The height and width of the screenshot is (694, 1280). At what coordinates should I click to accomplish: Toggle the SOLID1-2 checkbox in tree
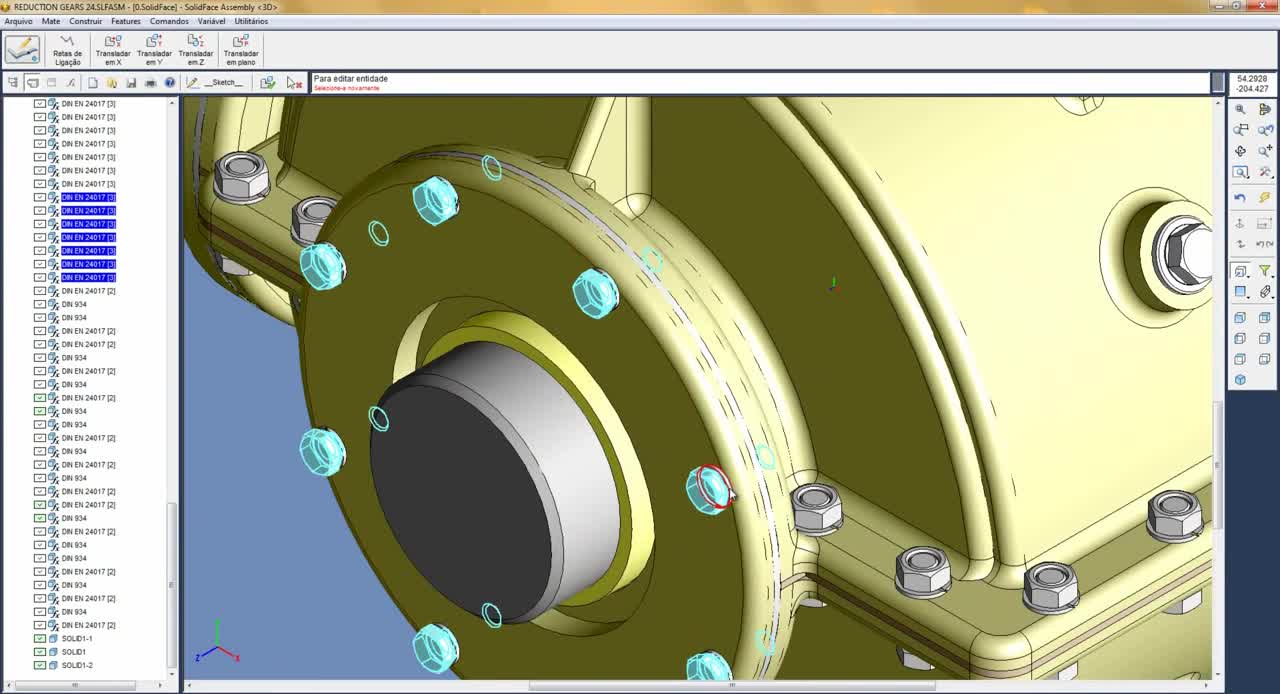point(40,665)
